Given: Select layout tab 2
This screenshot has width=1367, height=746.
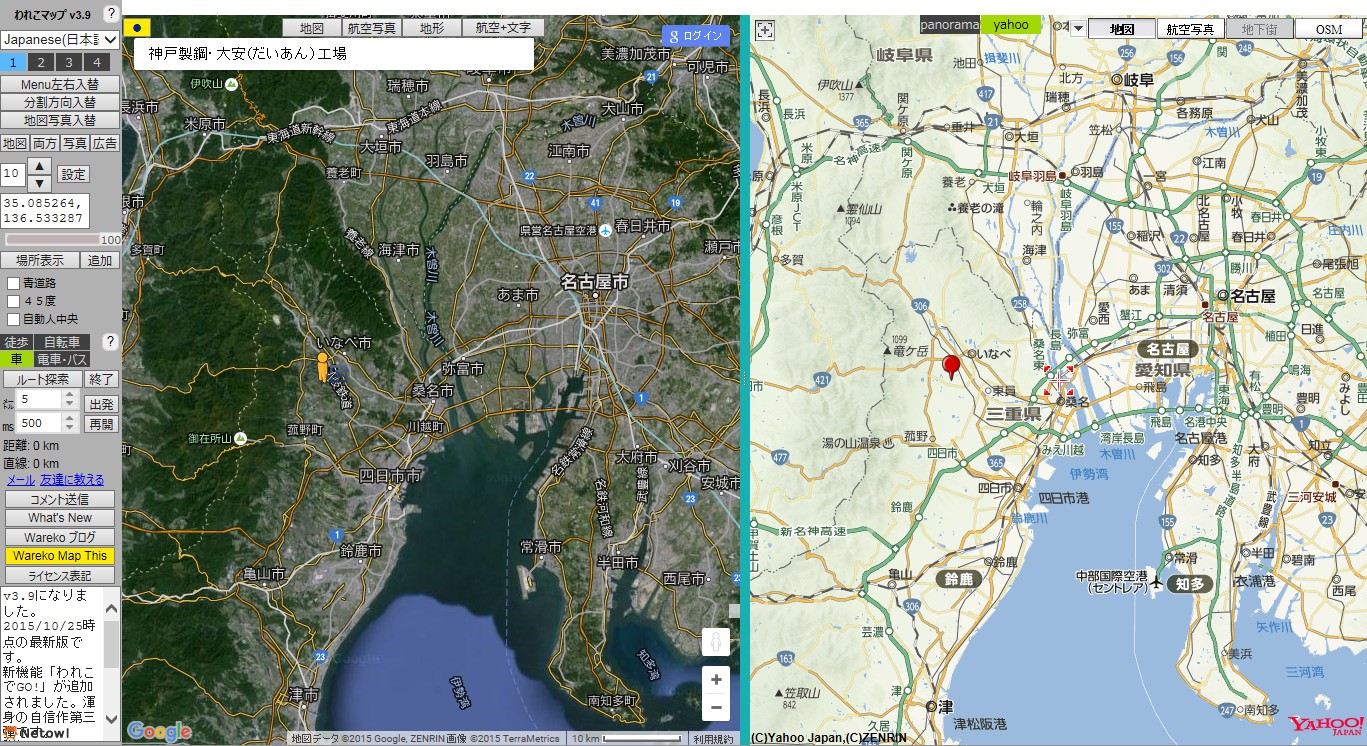Looking at the screenshot, I should 40,62.
